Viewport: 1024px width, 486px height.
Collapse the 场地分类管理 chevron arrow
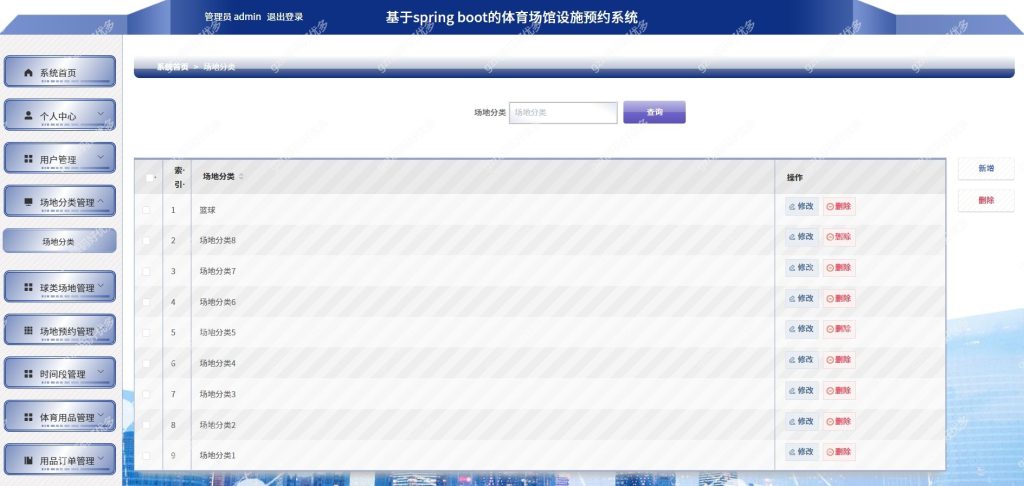tap(101, 201)
